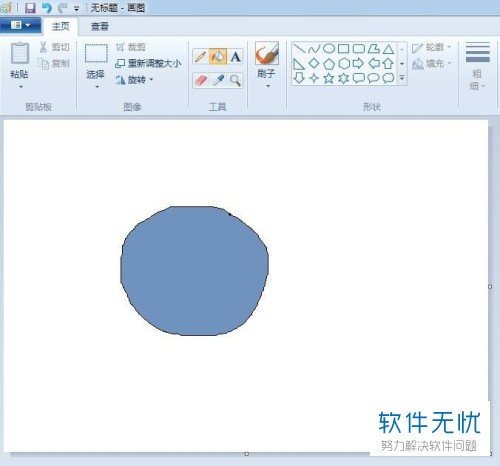Expand the 选择 (Select) dropdown arrow
Screen dimensions: 500x466
[97, 87]
